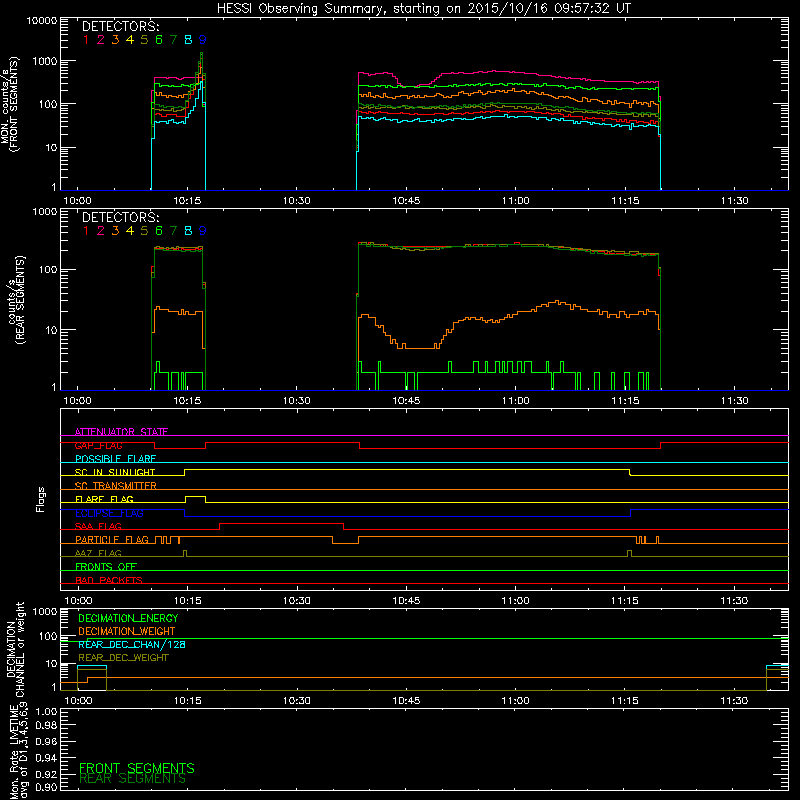Click the 1000 tick on decimation axis
Image resolution: width=800 pixels, height=800 pixels.
45,612
